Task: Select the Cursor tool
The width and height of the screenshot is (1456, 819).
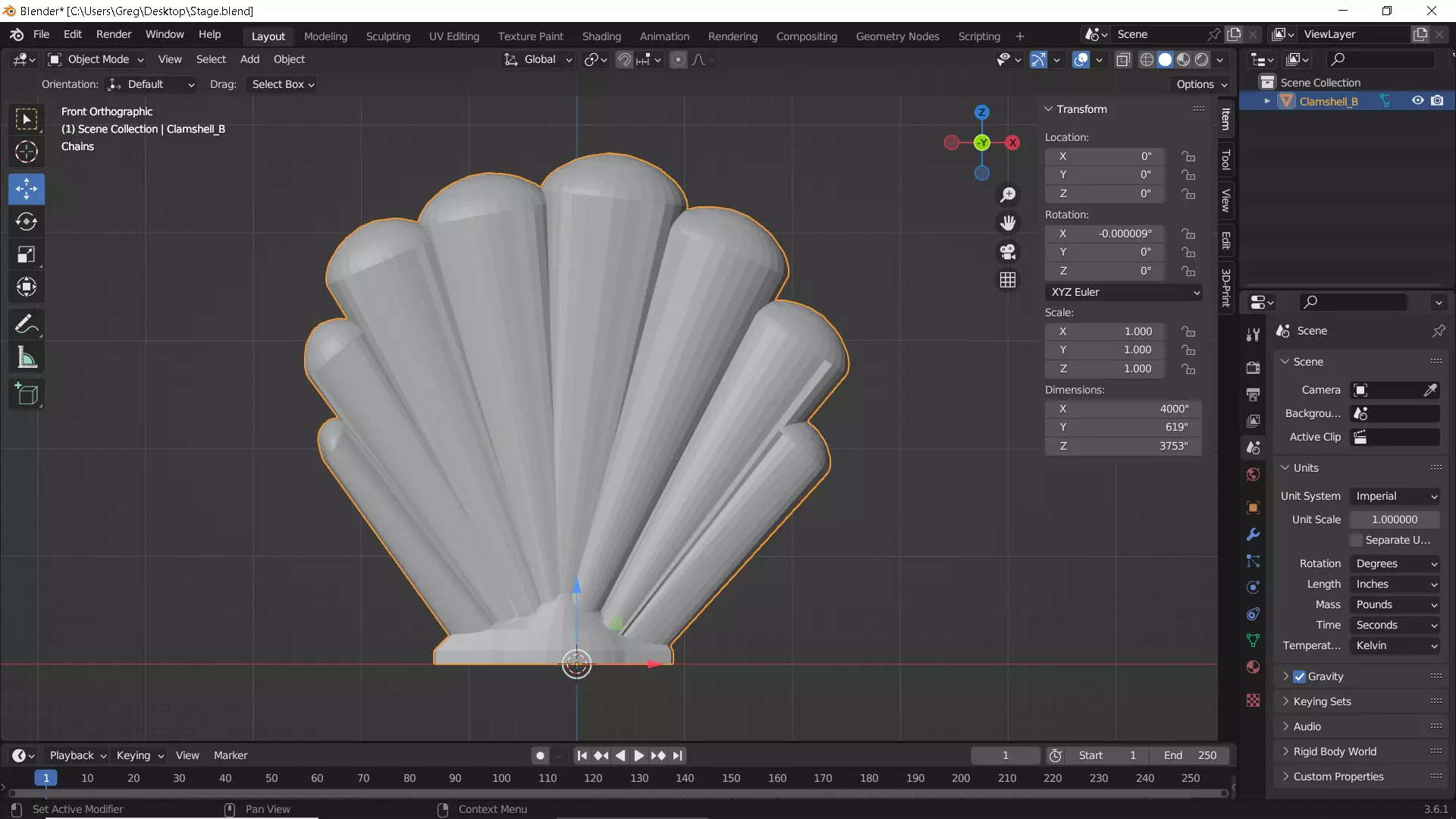Action: coord(27,152)
